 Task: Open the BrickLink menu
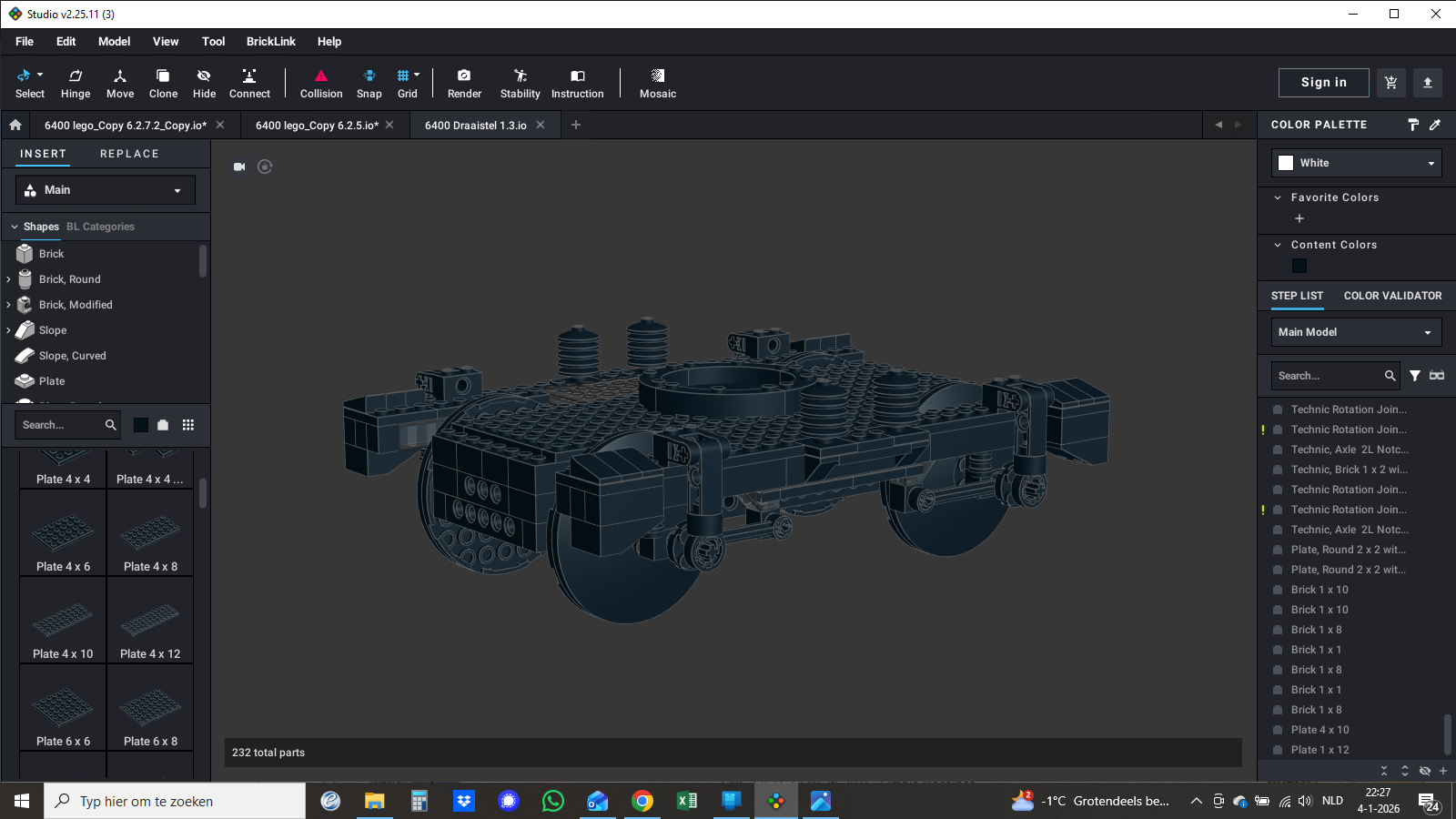point(270,42)
